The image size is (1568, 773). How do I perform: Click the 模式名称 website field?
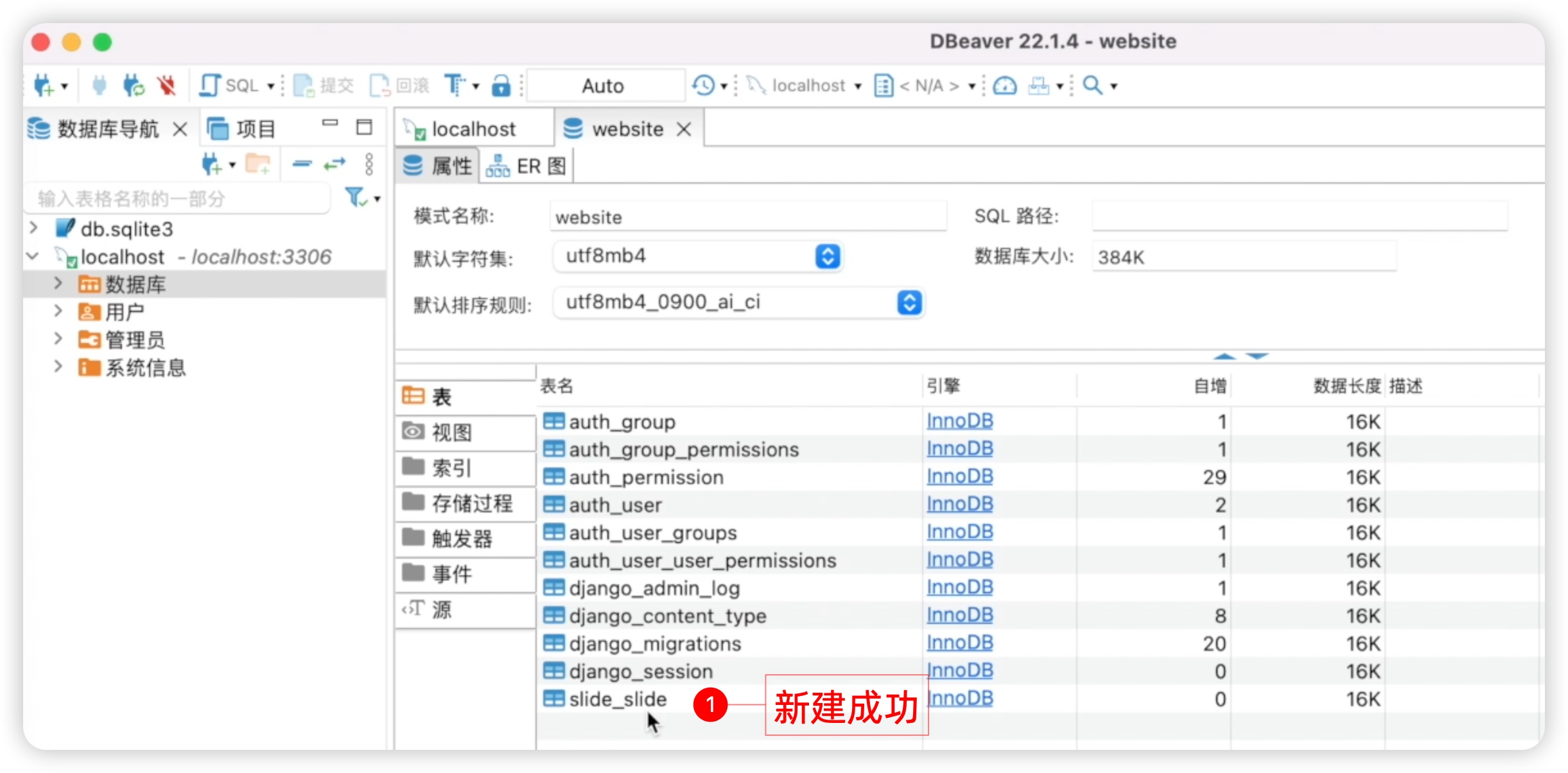click(748, 217)
